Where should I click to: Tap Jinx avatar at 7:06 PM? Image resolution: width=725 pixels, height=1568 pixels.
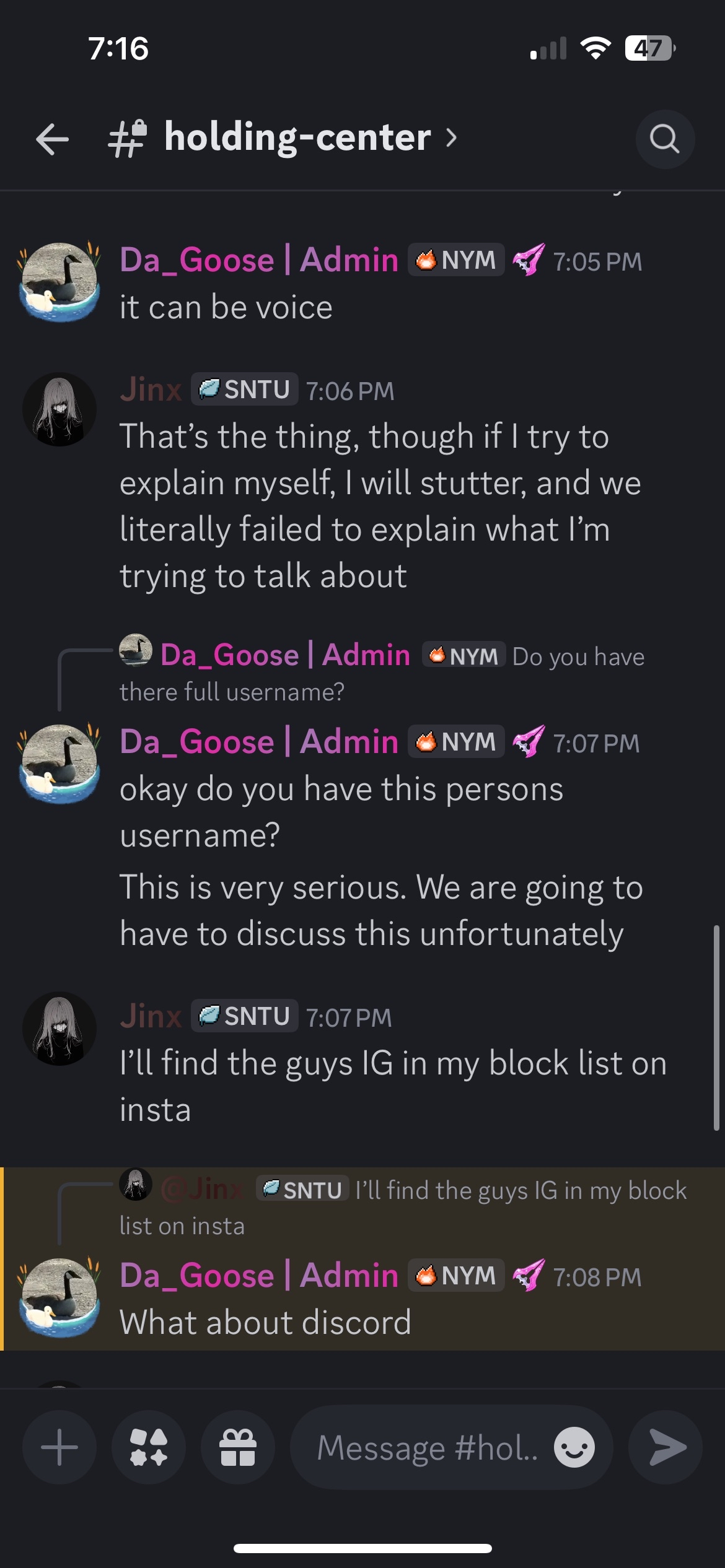(x=59, y=409)
